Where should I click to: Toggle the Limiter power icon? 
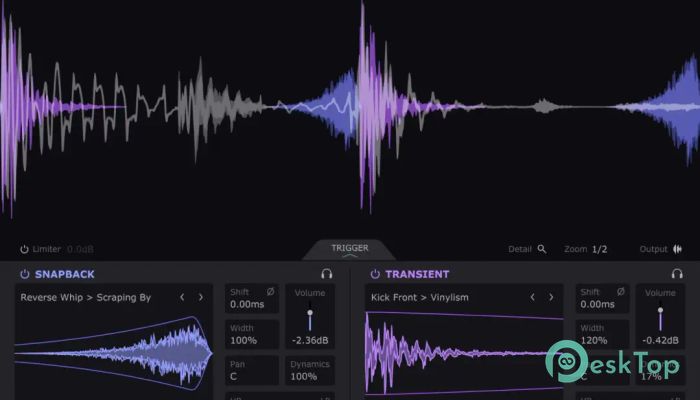click(24, 249)
